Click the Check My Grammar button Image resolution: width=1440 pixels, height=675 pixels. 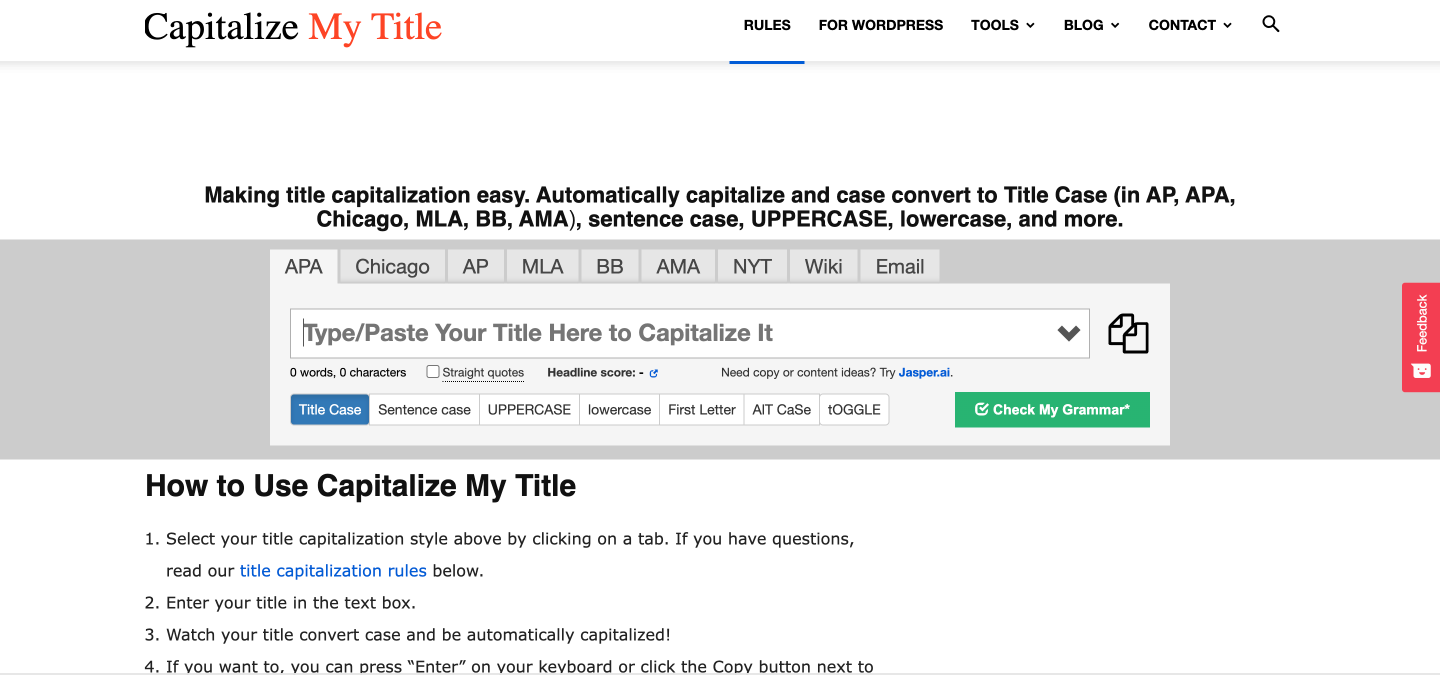pos(1052,409)
